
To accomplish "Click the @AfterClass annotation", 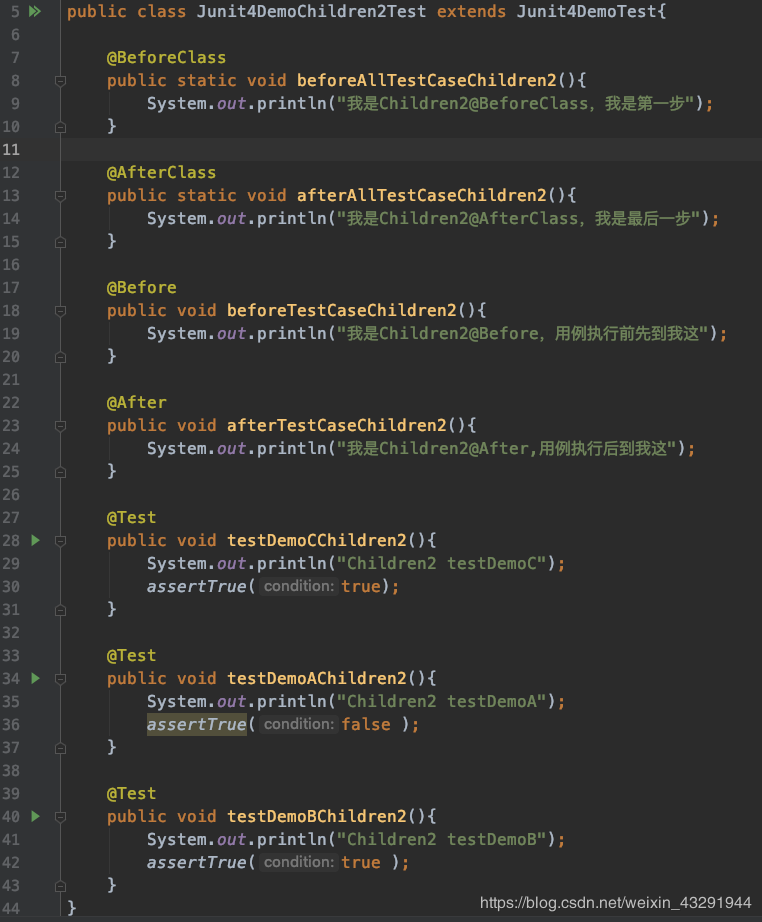I will [161, 172].
